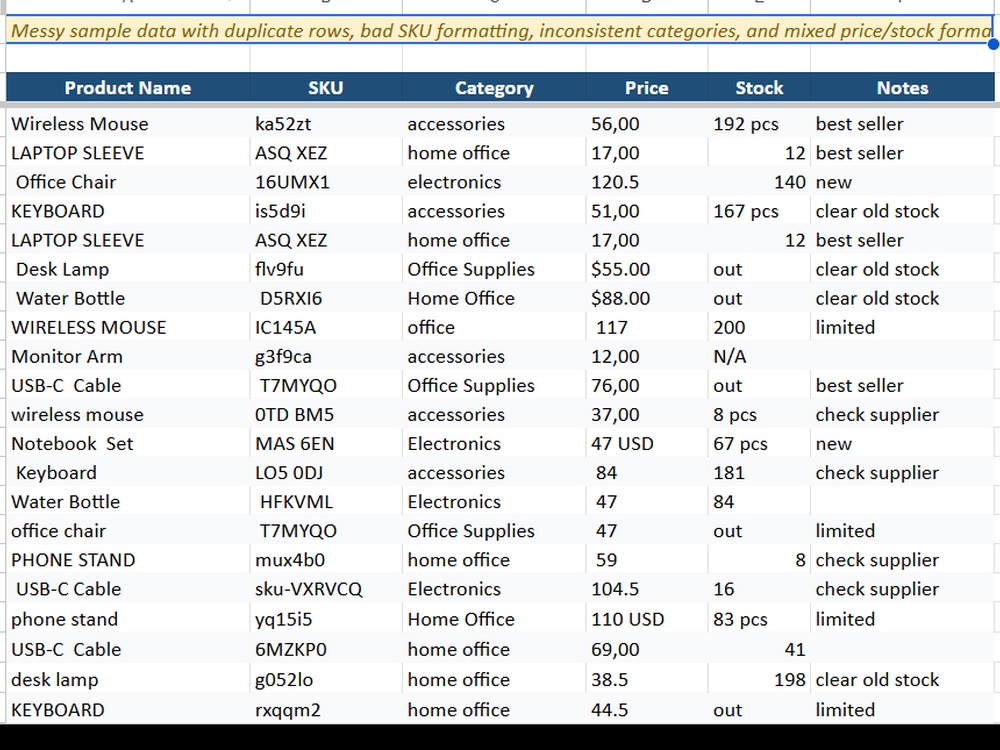The height and width of the screenshot is (750, 1000).
Task: Select the 'Notebook Set' product cell
Action: 128,444
